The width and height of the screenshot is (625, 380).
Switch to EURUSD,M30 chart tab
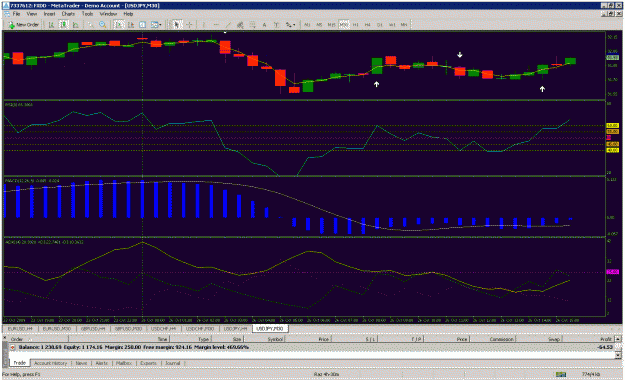click(57, 329)
